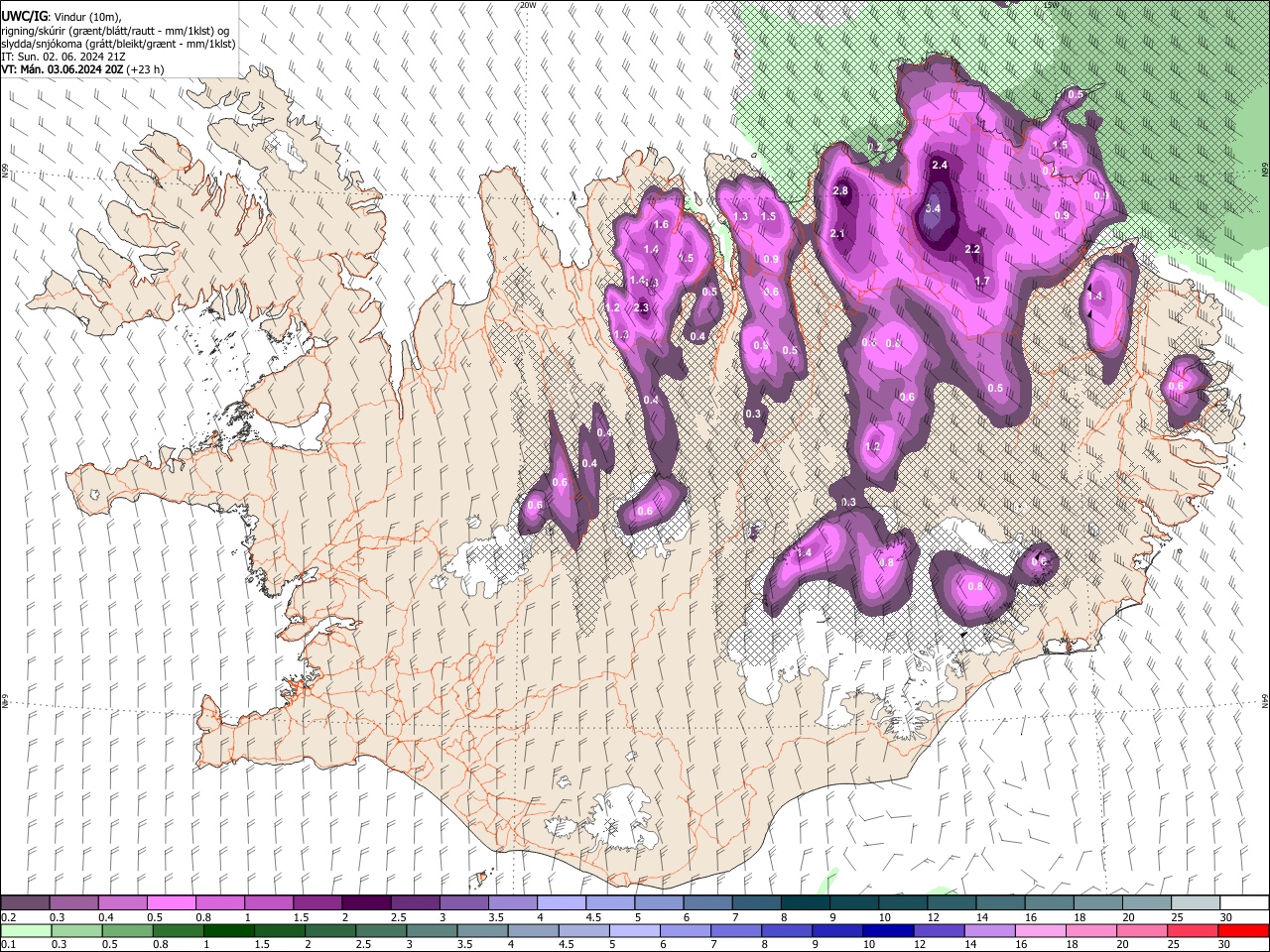Pick the pale grey 25 swatch, purple scale
This screenshot has height=952, width=1270.
coord(1197,903)
